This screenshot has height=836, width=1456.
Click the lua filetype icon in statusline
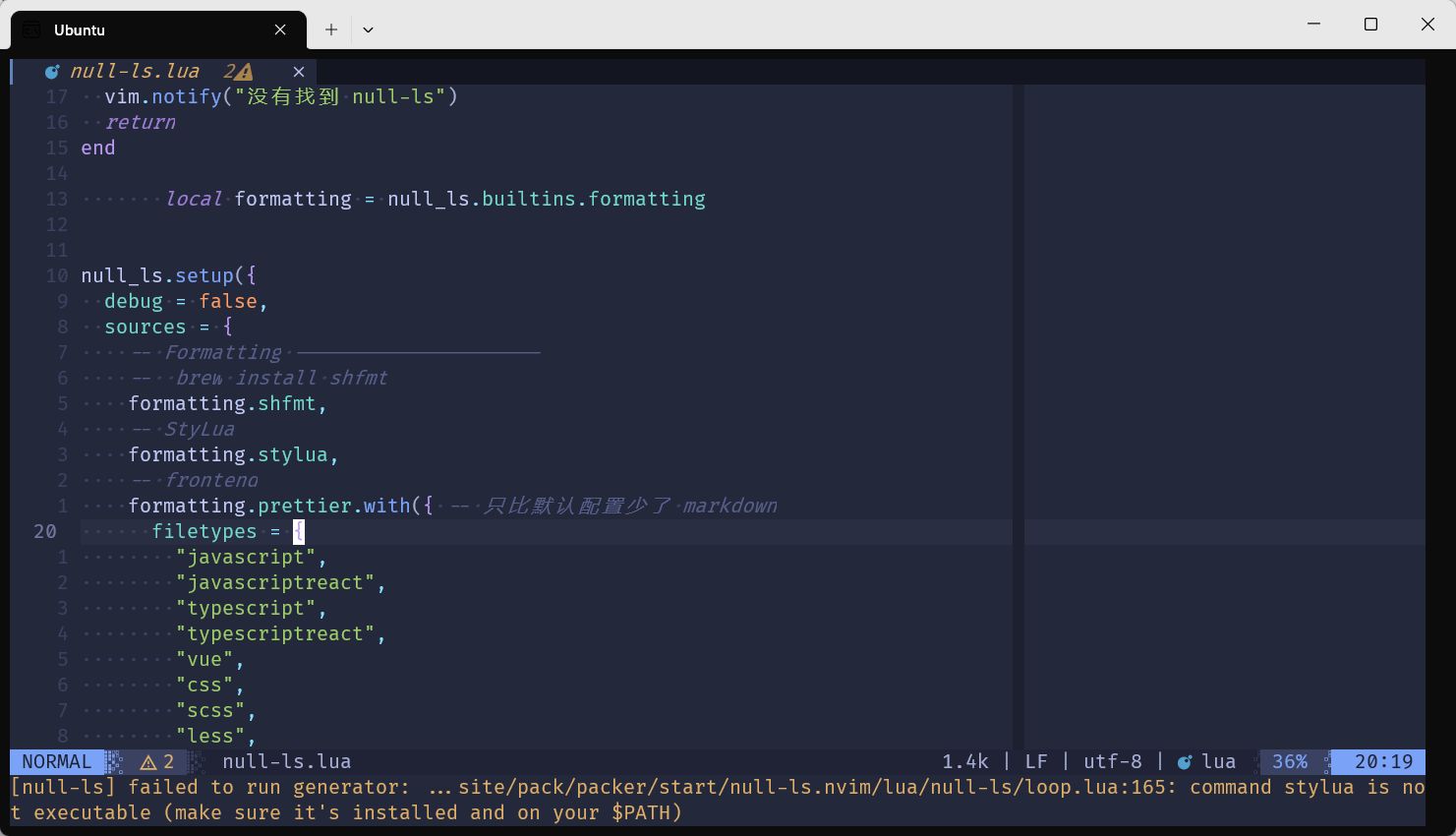pyautogui.click(x=1185, y=762)
